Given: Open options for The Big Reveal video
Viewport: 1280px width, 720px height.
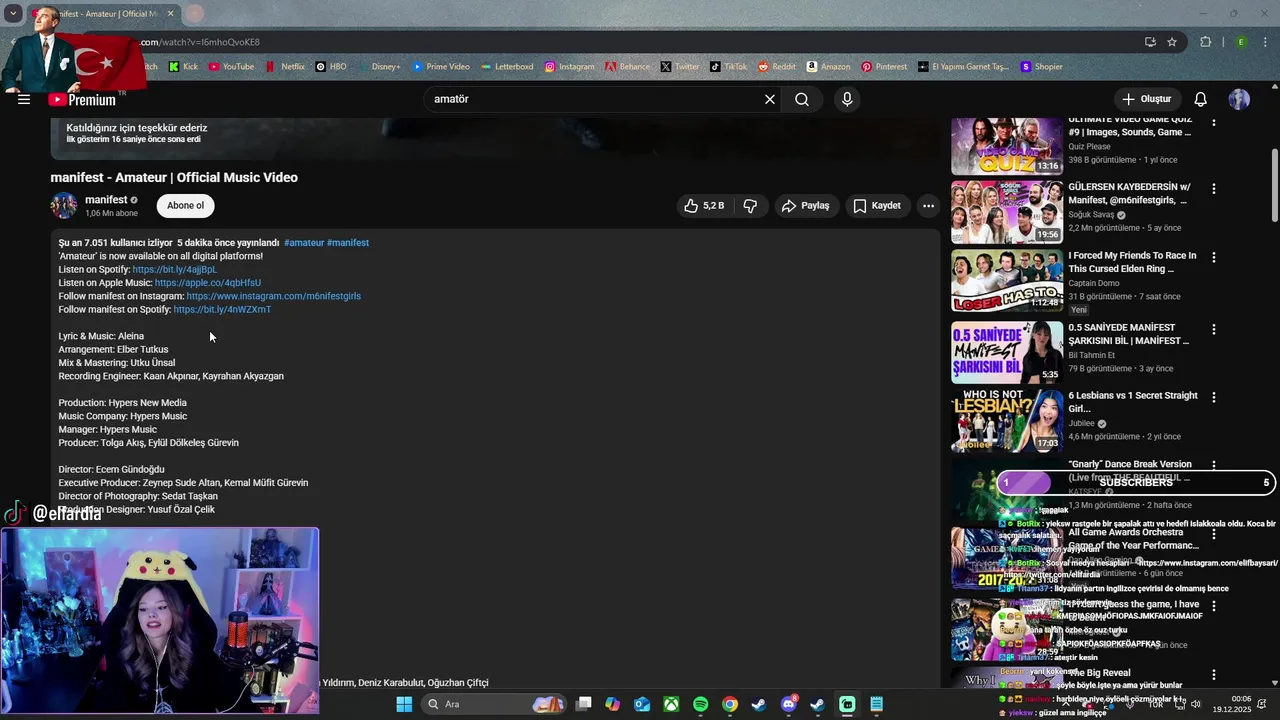Looking at the screenshot, I should click(1214, 675).
